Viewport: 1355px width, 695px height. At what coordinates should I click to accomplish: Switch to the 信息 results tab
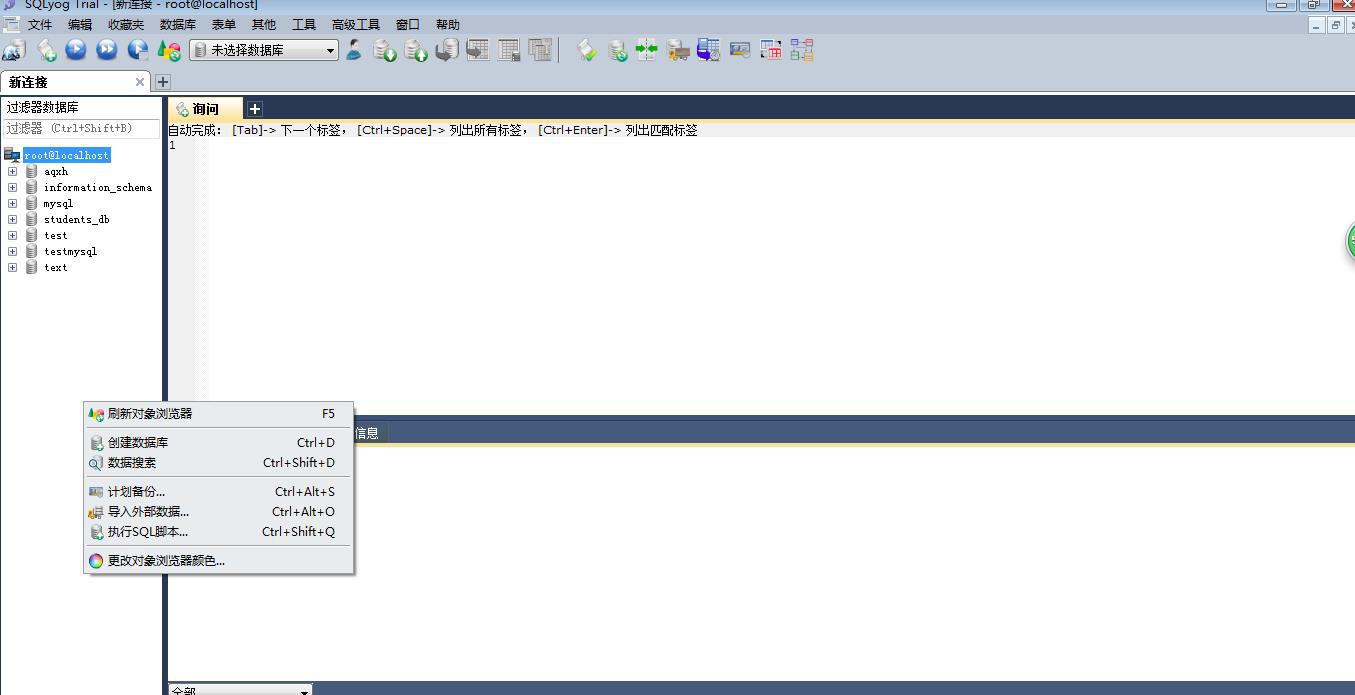coord(367,433)
